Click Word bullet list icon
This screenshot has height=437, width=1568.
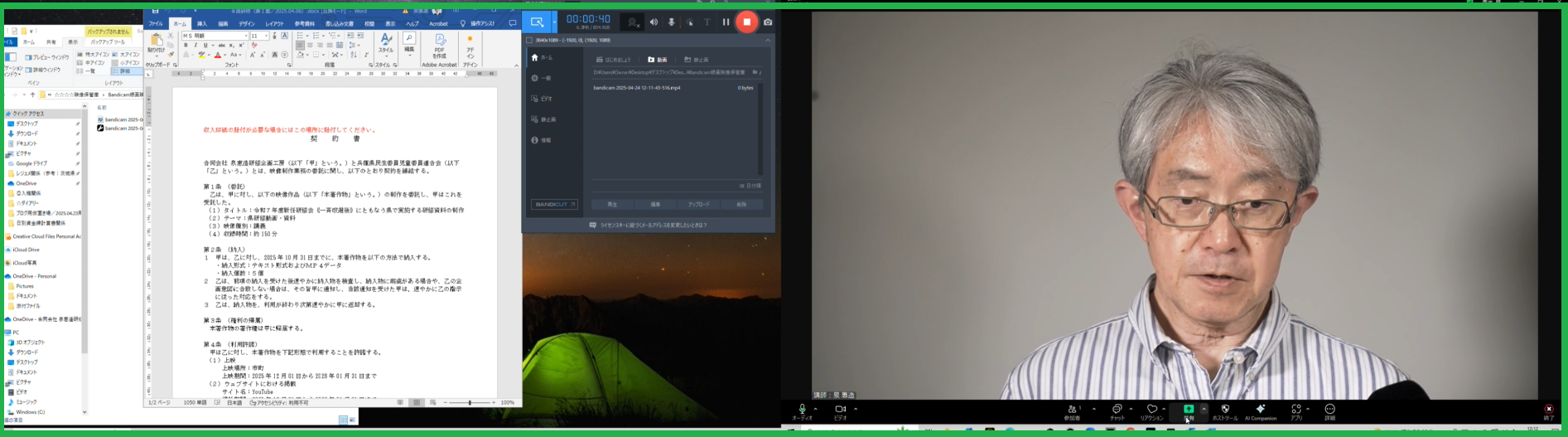coord(300,35)
